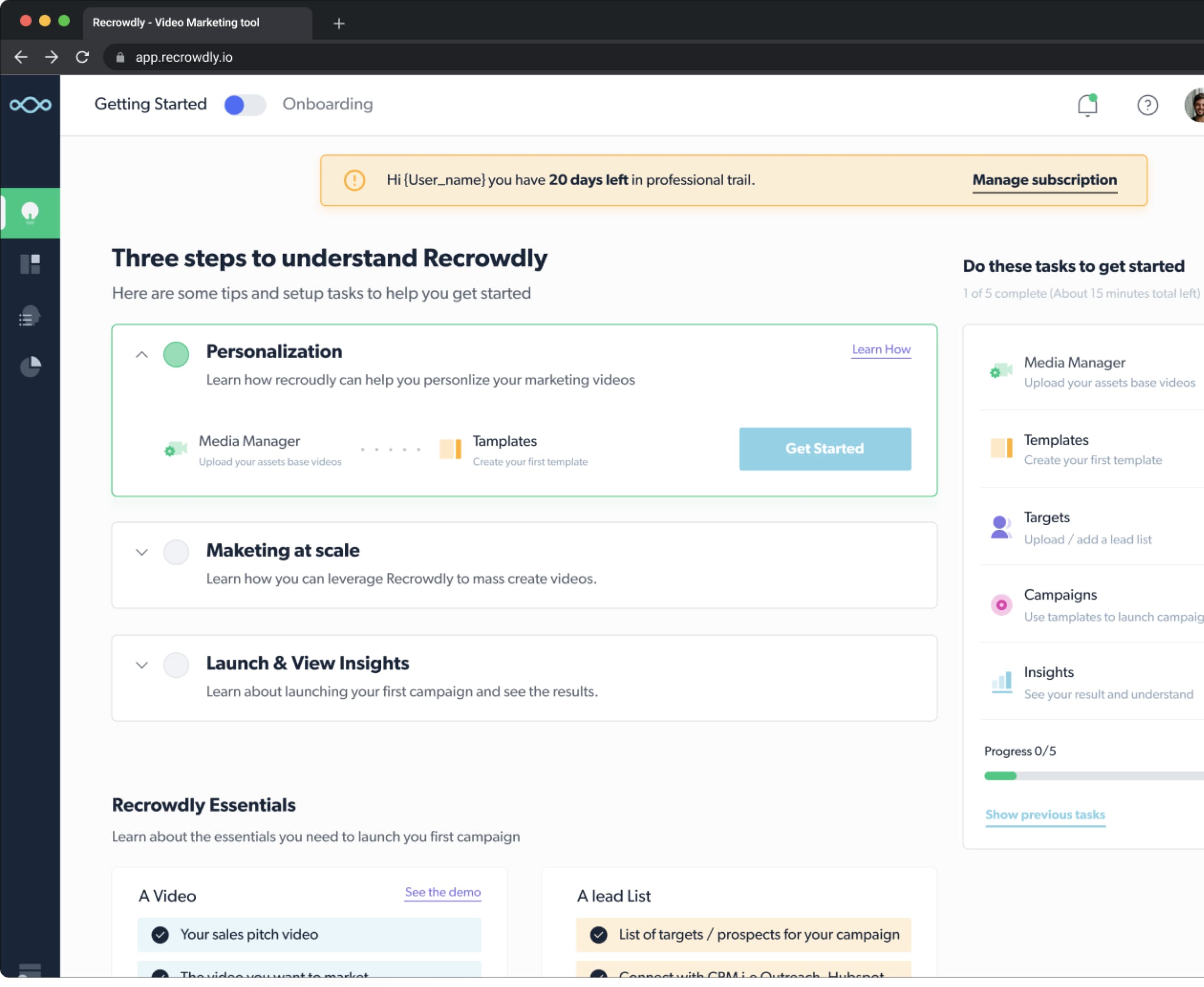Open the user profile avatar
This screenshot has height=987, width=1204.
click(x=1195, y=105)
